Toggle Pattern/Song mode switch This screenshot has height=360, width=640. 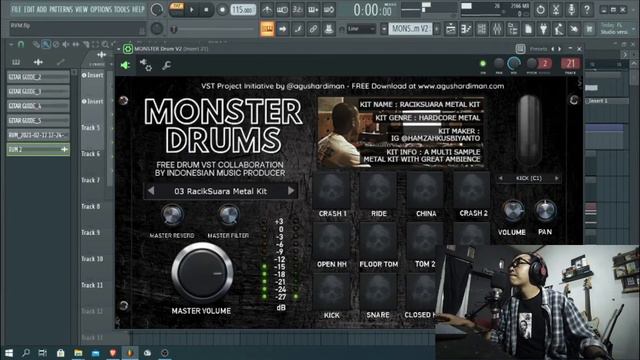(177, 9)
